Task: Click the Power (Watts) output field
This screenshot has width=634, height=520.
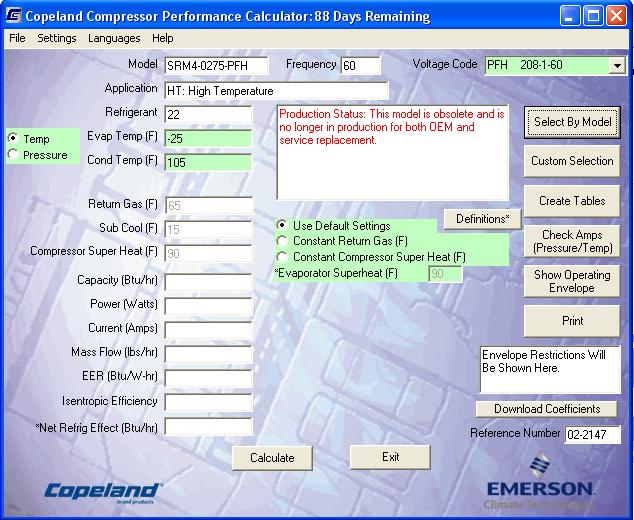Action: tap(209, 306)
